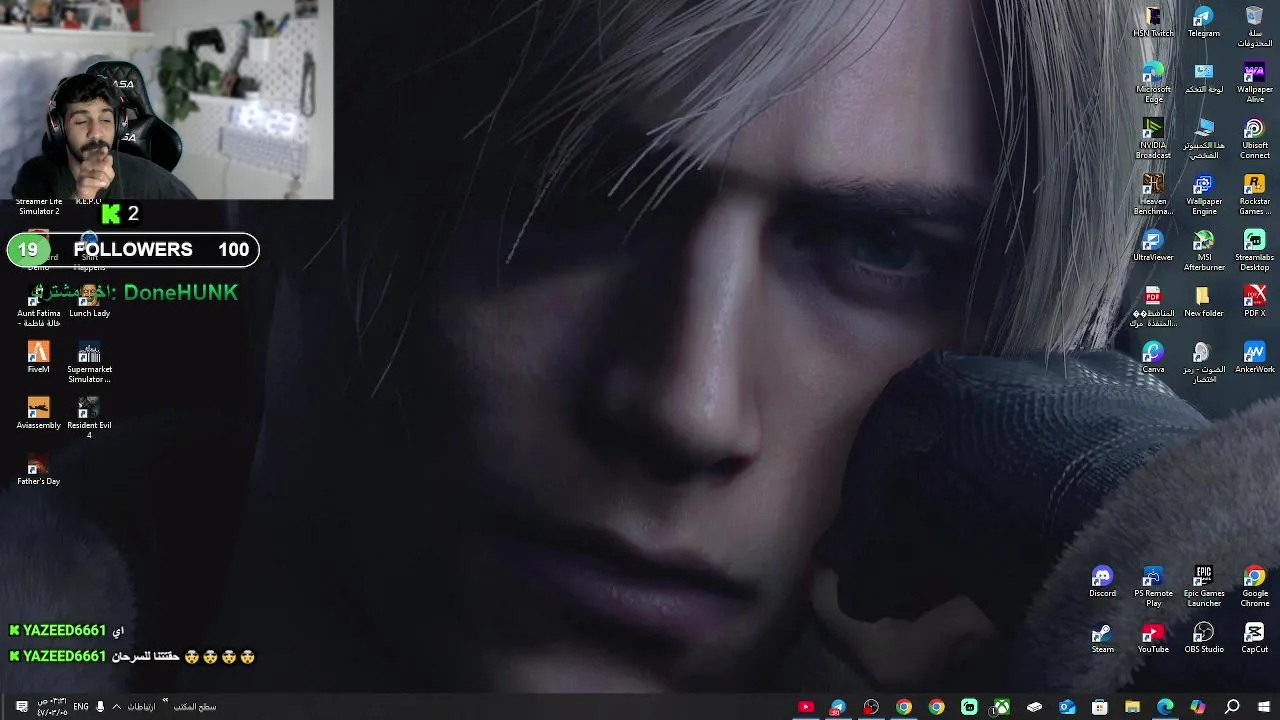Open the Canva desktop shortcut

[1153, 358]
